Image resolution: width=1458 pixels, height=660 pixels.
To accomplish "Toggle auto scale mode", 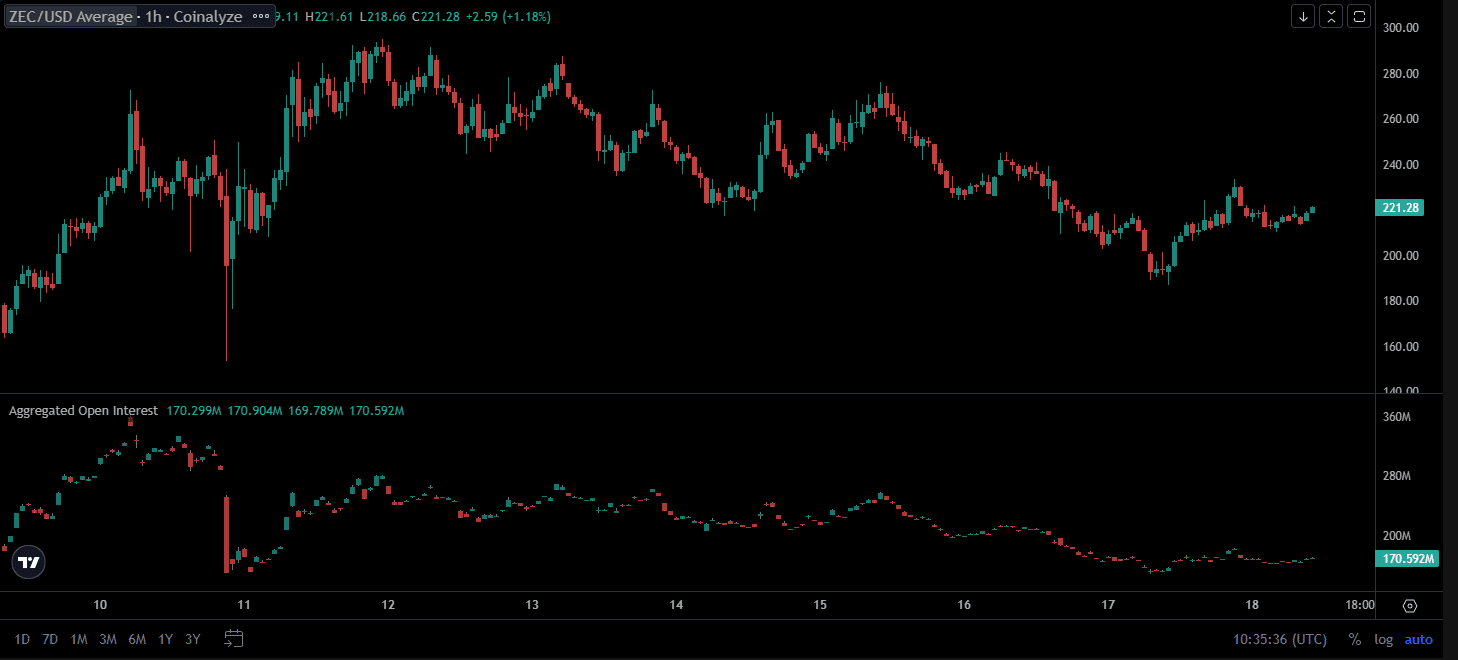I will tap(1418, 640).
